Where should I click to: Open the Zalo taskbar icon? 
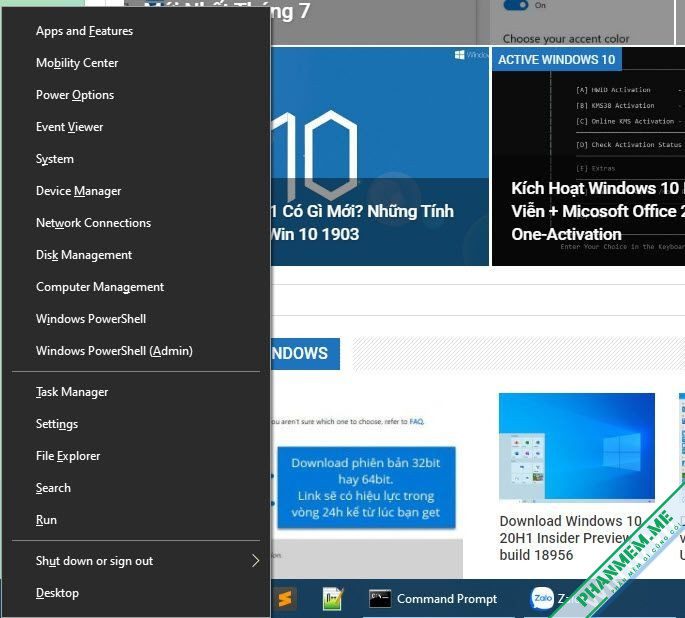pos(542,598)
